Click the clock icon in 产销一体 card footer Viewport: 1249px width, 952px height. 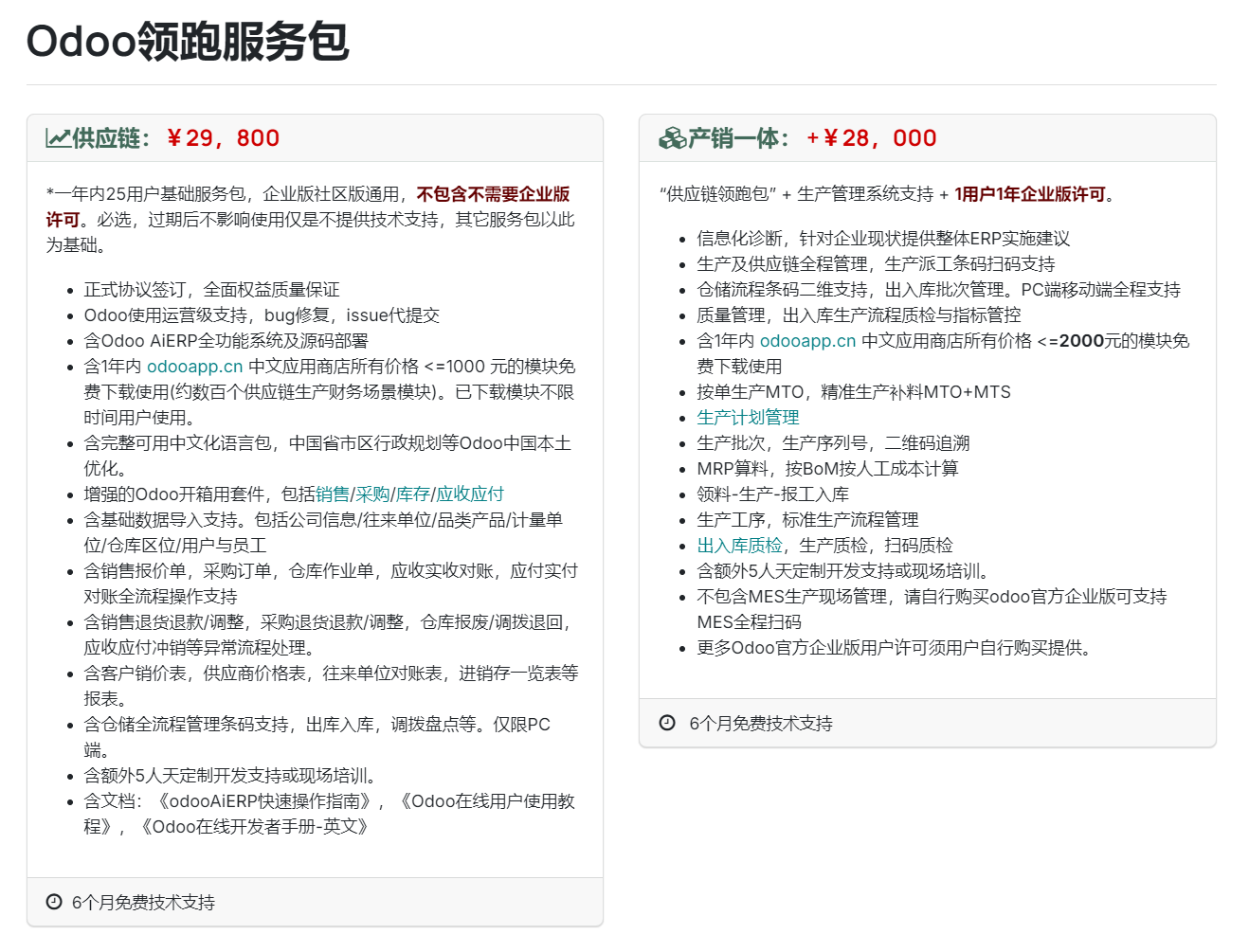(667, 723)
